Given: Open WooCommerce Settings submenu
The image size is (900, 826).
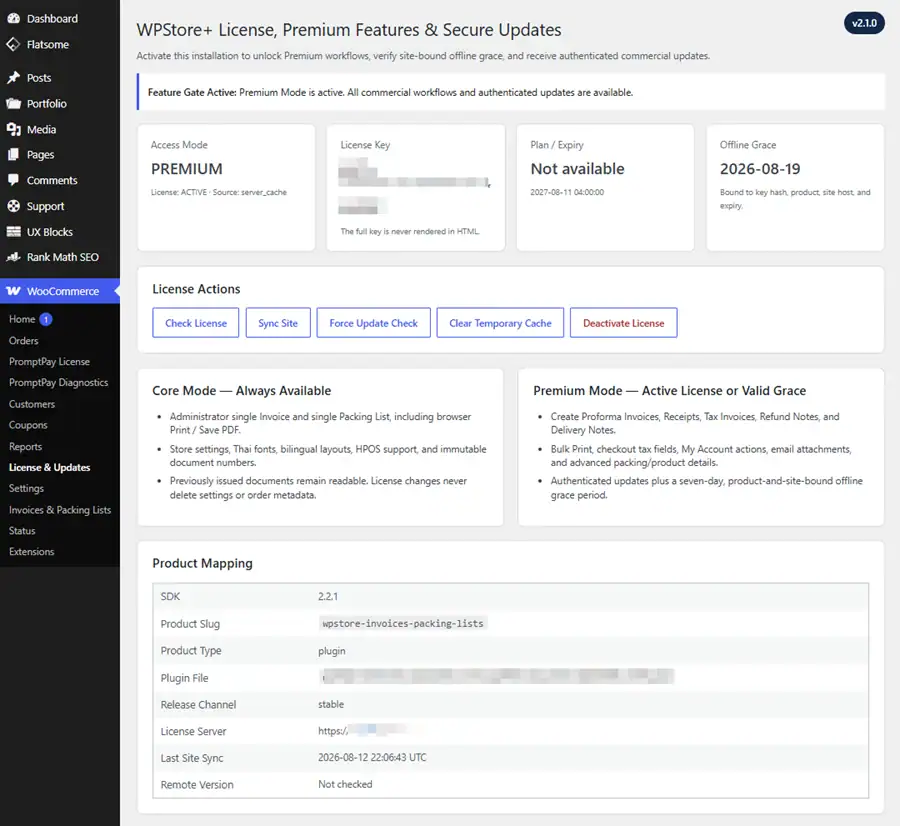Looking at the screenshot, I should click(26, 488).
